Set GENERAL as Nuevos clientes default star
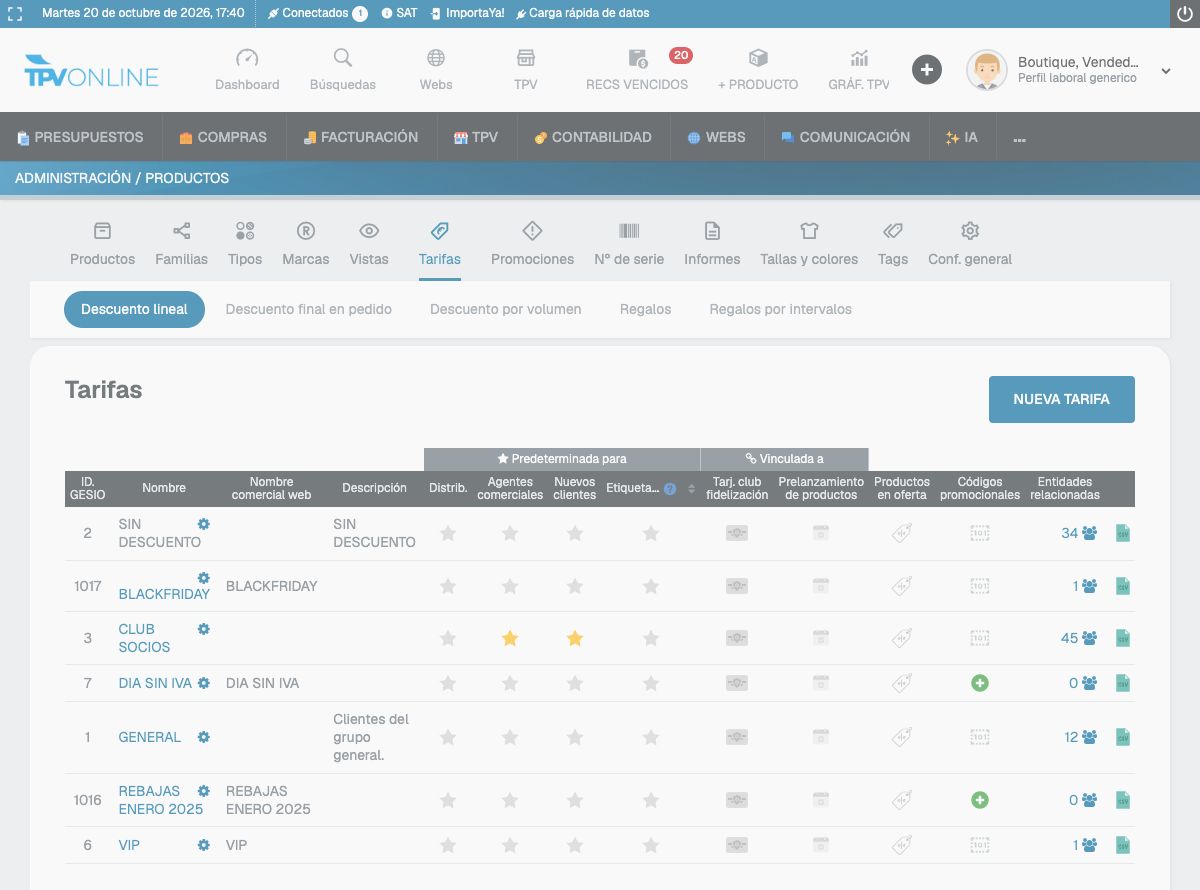 point(575,737)
